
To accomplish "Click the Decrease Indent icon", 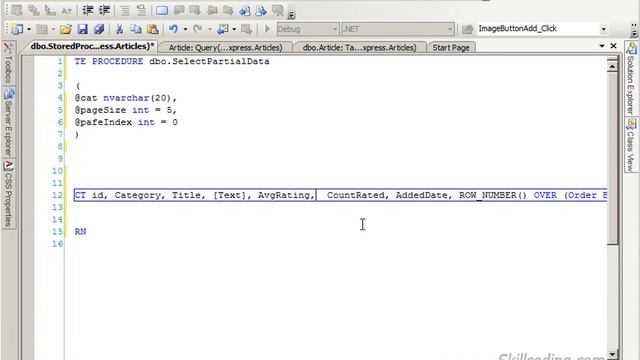I will click(x=87, y=10).
